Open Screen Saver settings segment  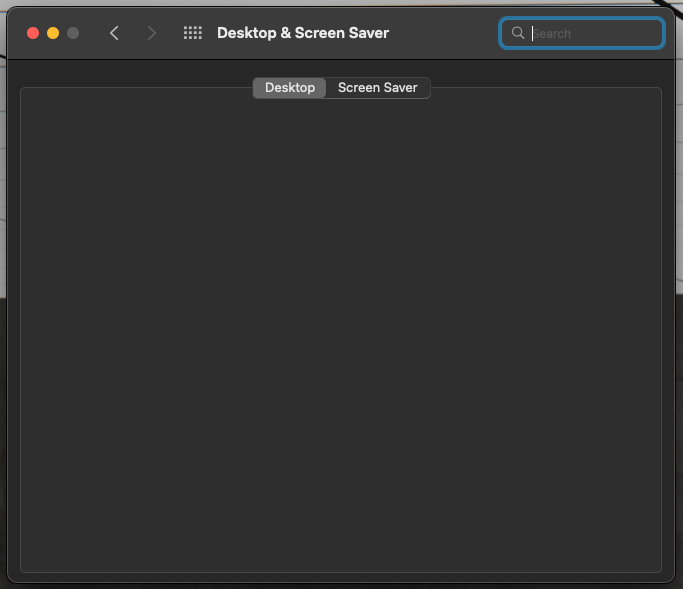pyautogui.click(x=377, y=88)
